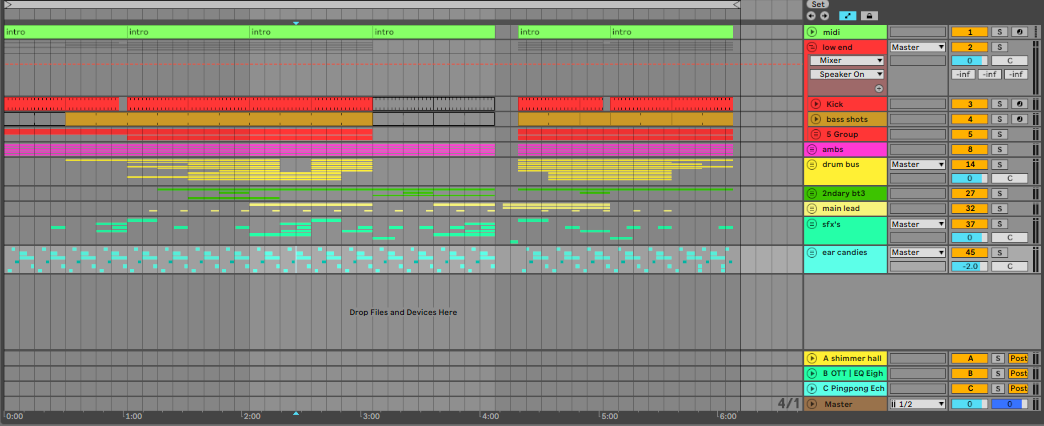Click the 5:00 mark on time ruler
Image resolution: width=1044 pixels, height=426 pixels.
pyautogui.click(x=609, y=417)
